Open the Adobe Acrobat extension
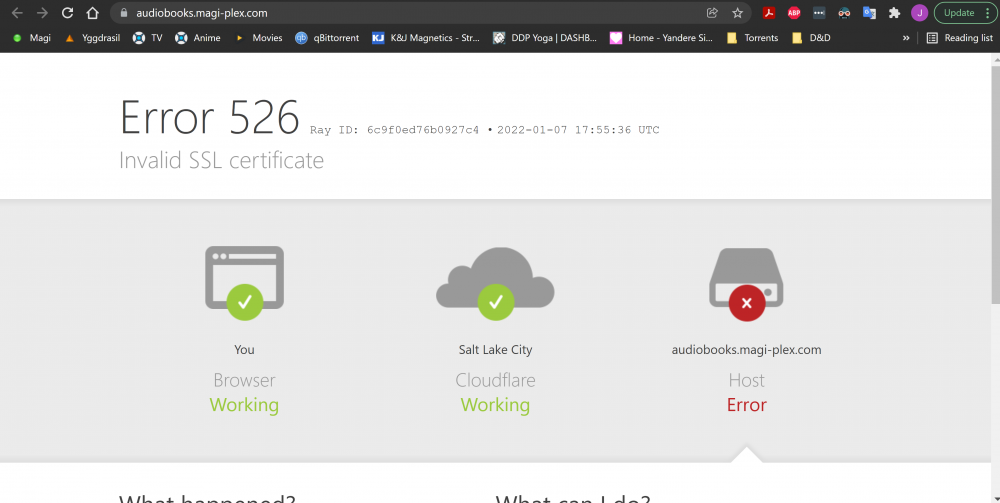 point(769,13)
